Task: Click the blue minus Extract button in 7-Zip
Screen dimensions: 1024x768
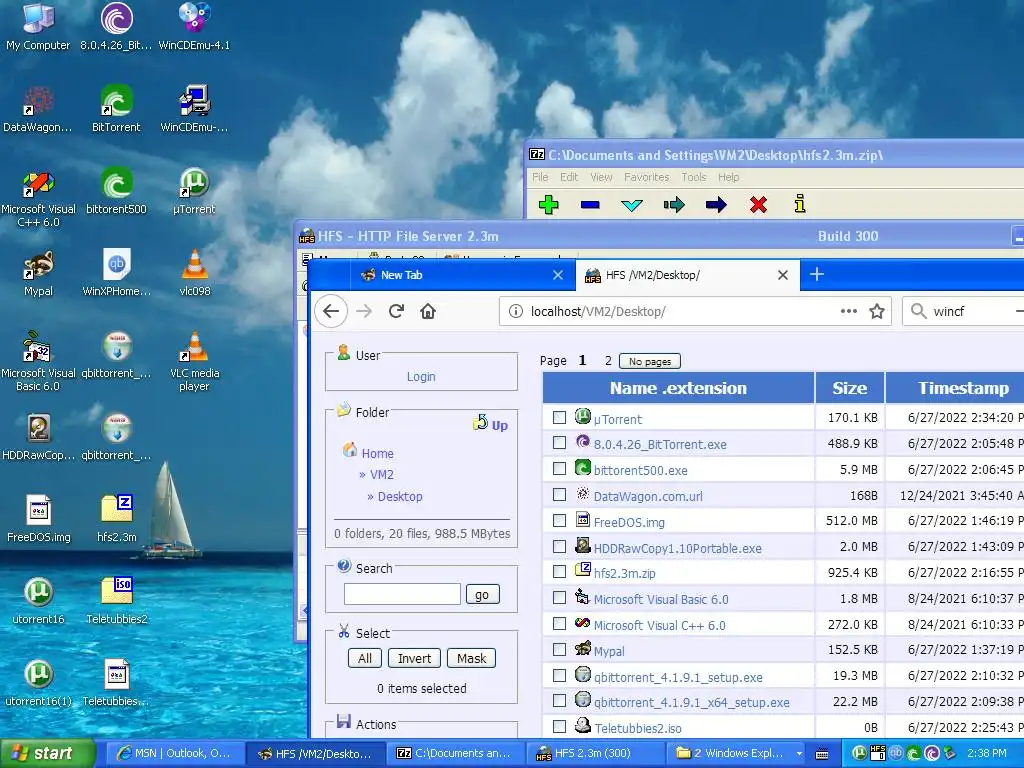Action: [590, 205]
